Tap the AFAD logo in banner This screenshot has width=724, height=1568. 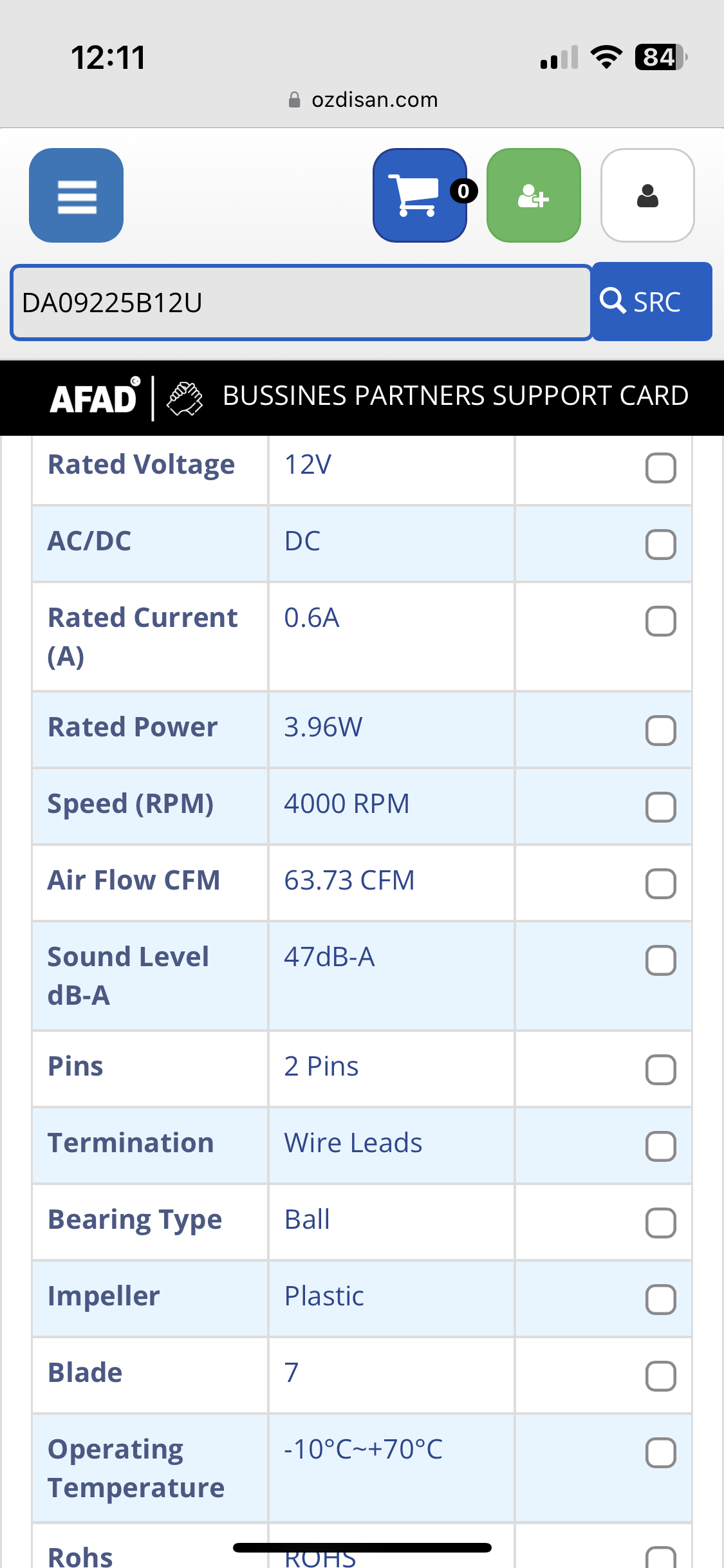[95, 397]
